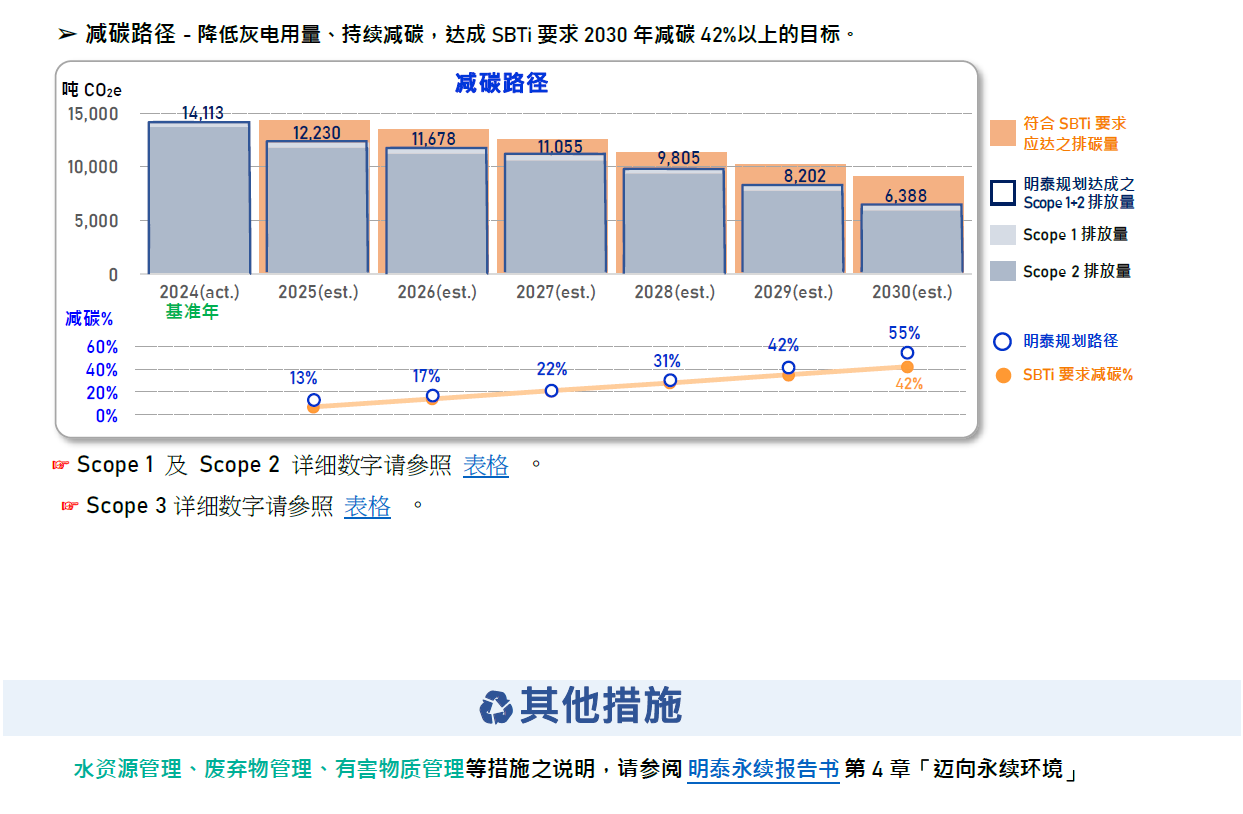Click the blue 减碳路径 chart title
The width and height of the screenshot is (1243, 814).
click(x=501, y=84)
